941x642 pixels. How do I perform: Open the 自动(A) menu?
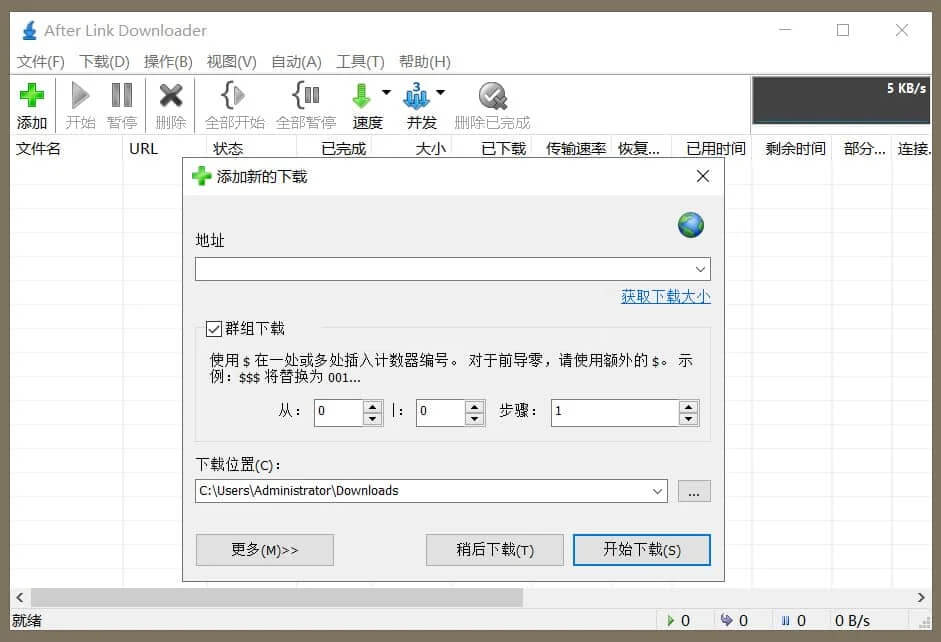click(x=295, y=61)
